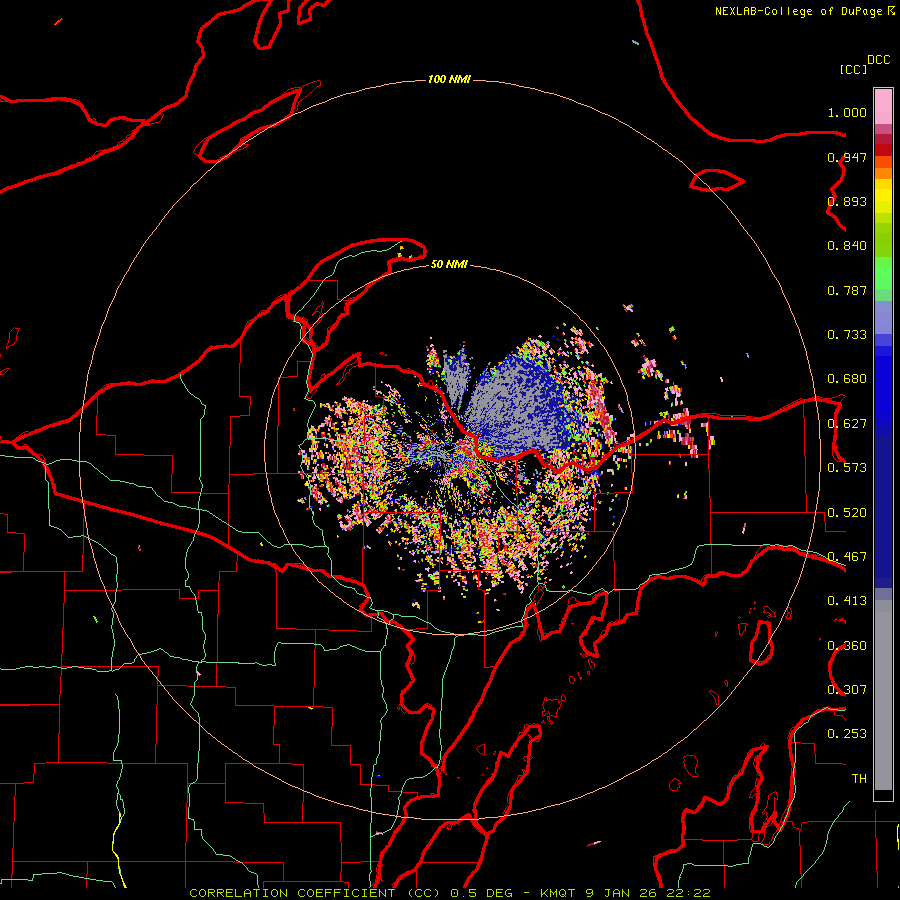Click the KMQT station identifier
The image size is (900, 900).
[x=560, y=893]
